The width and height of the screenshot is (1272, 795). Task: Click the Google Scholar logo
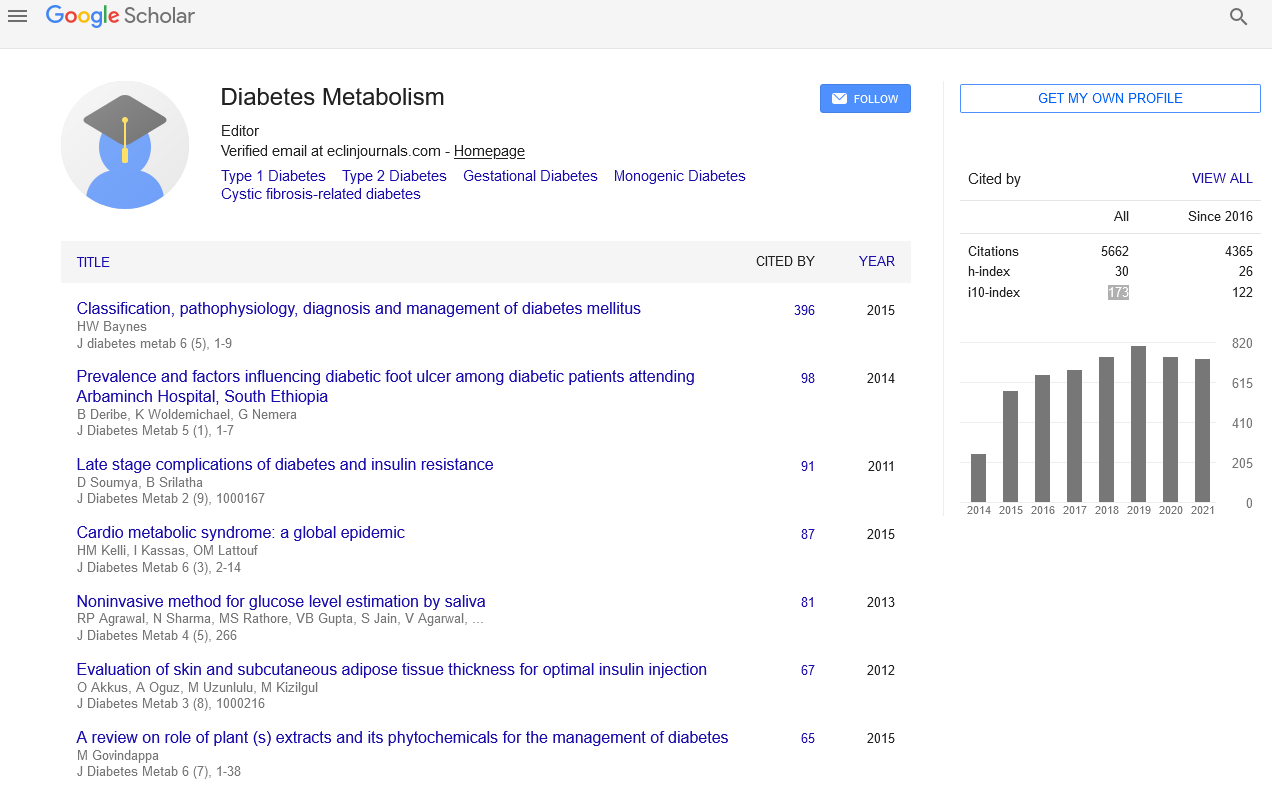tap(120, 16)
